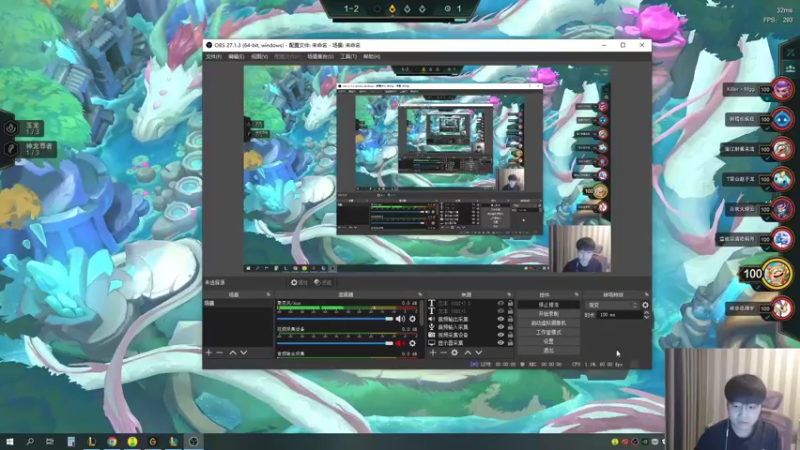Screen dimensions: 800x450
Task: Open video capture audio settings gear
Action: point(412,343)
